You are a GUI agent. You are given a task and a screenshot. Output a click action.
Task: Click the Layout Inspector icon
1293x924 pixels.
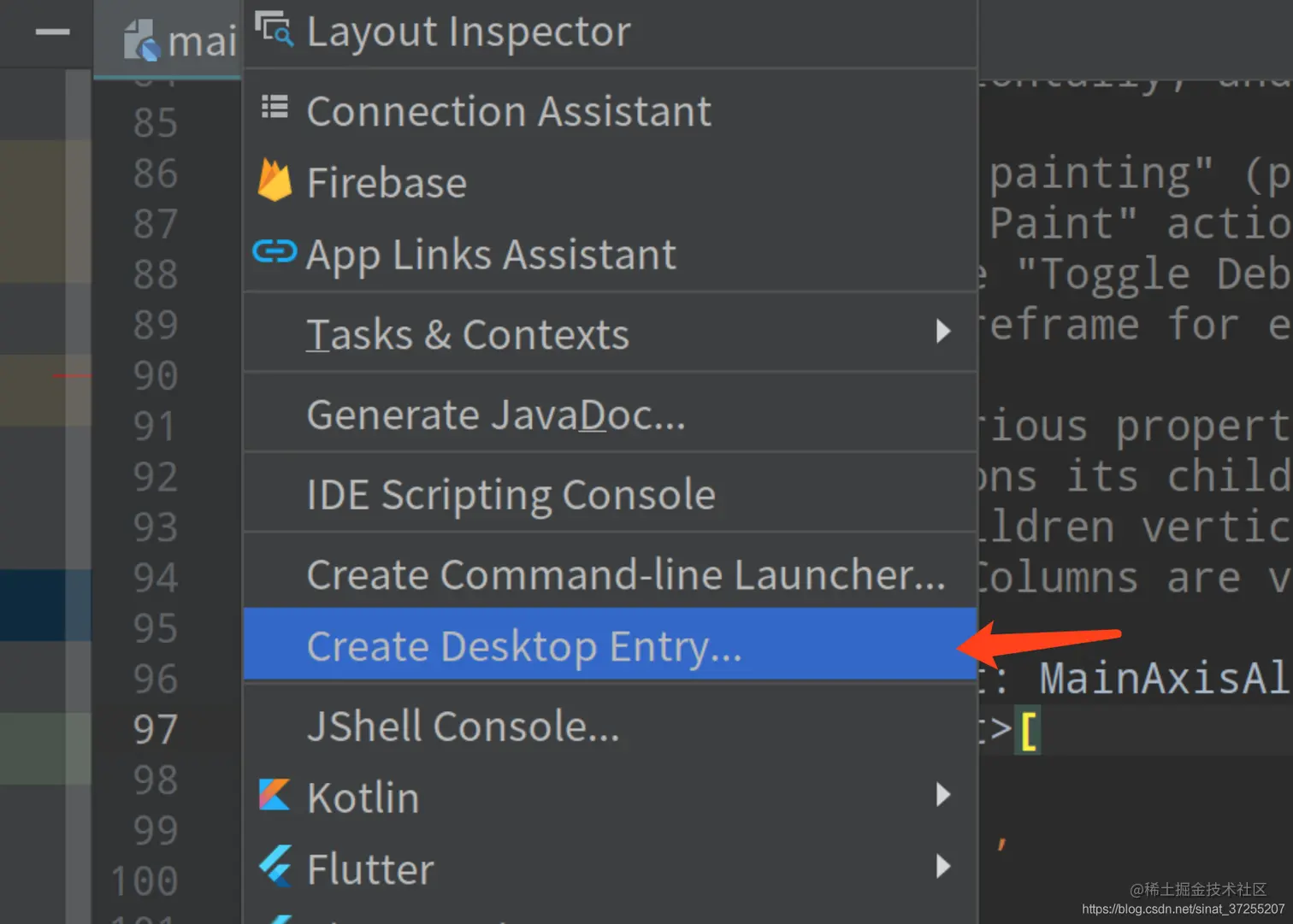click(275, 29)
